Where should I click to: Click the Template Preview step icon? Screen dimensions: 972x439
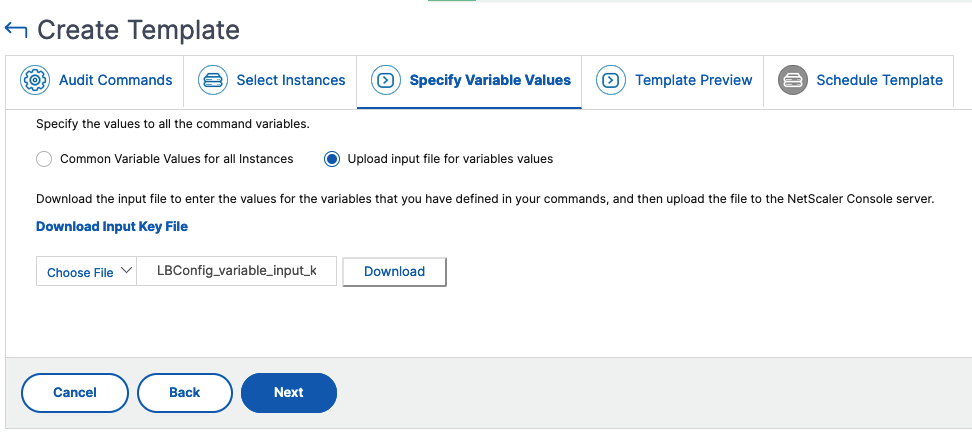[611, 80]
